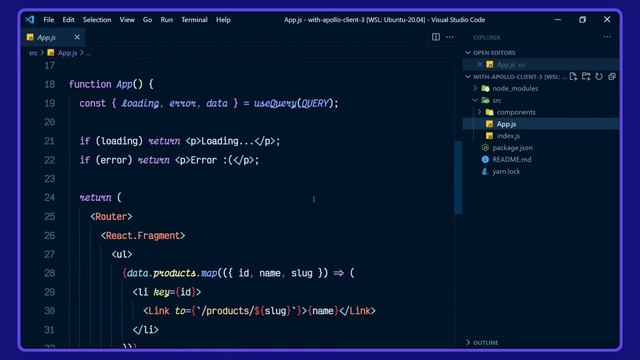Click data.products.map on line 28
The image size is (640, 360).
(x=172, y=273)
